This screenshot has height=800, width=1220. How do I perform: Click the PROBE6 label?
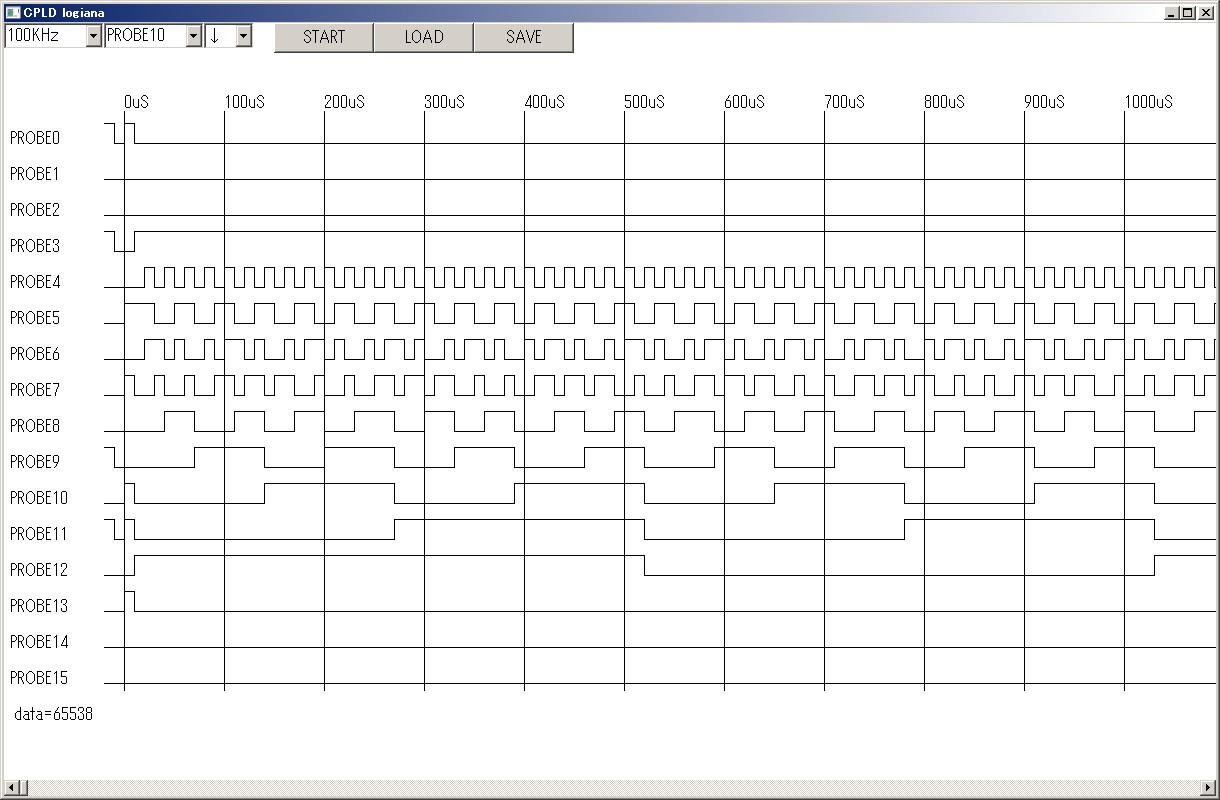[x=35, y=354]
